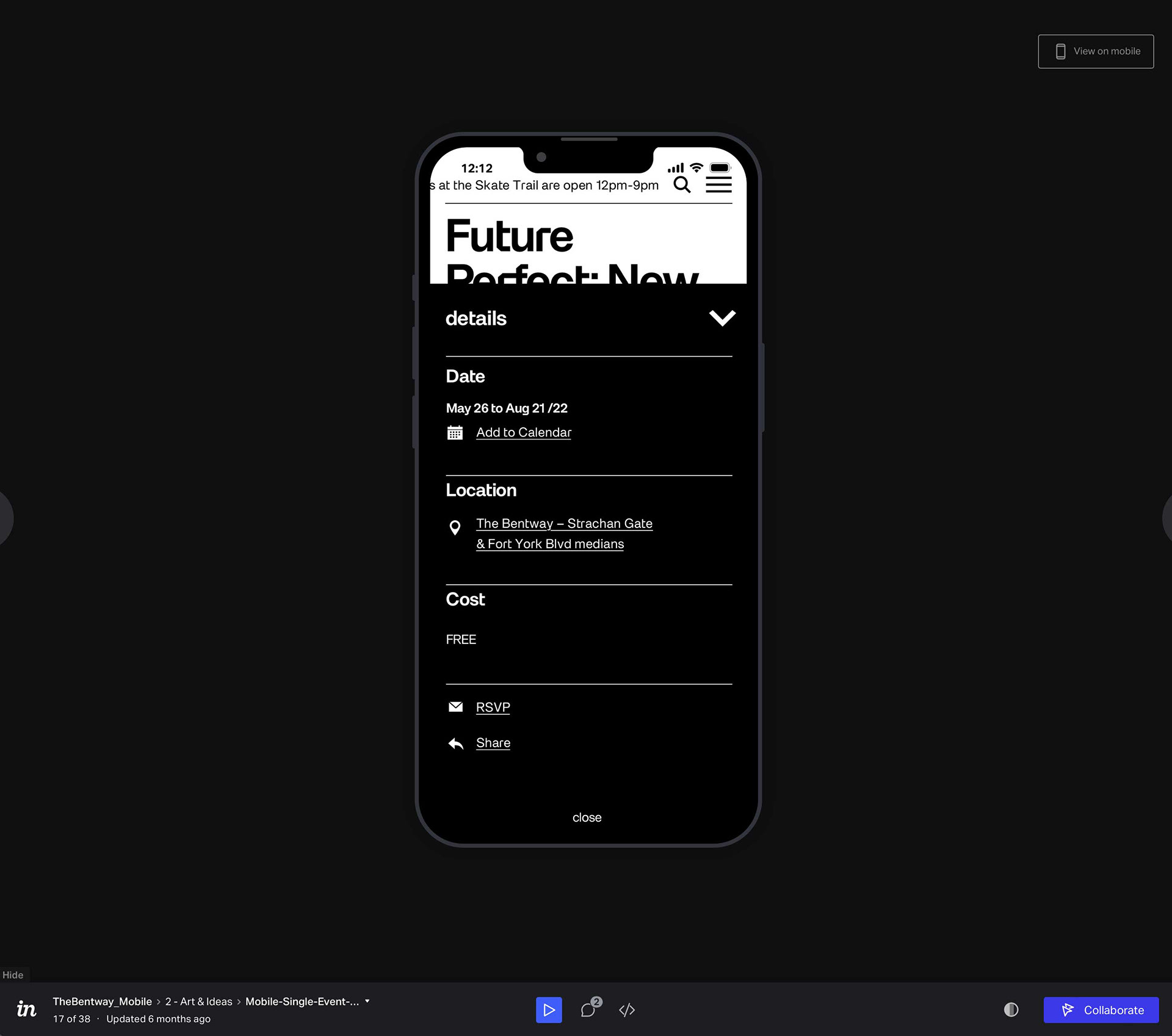This screenshot has width=1172, height=1036.
Task: Open the hamburger menu in the phone header
Action: coord(718,184)
